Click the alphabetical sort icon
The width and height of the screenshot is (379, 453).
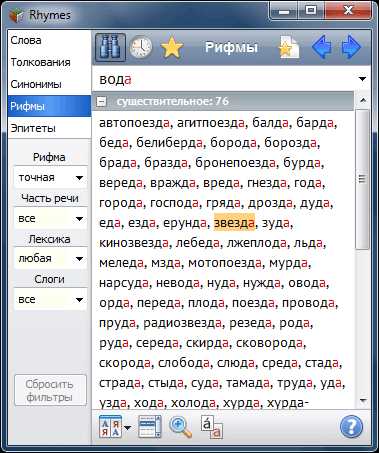(x=109, y=426)
